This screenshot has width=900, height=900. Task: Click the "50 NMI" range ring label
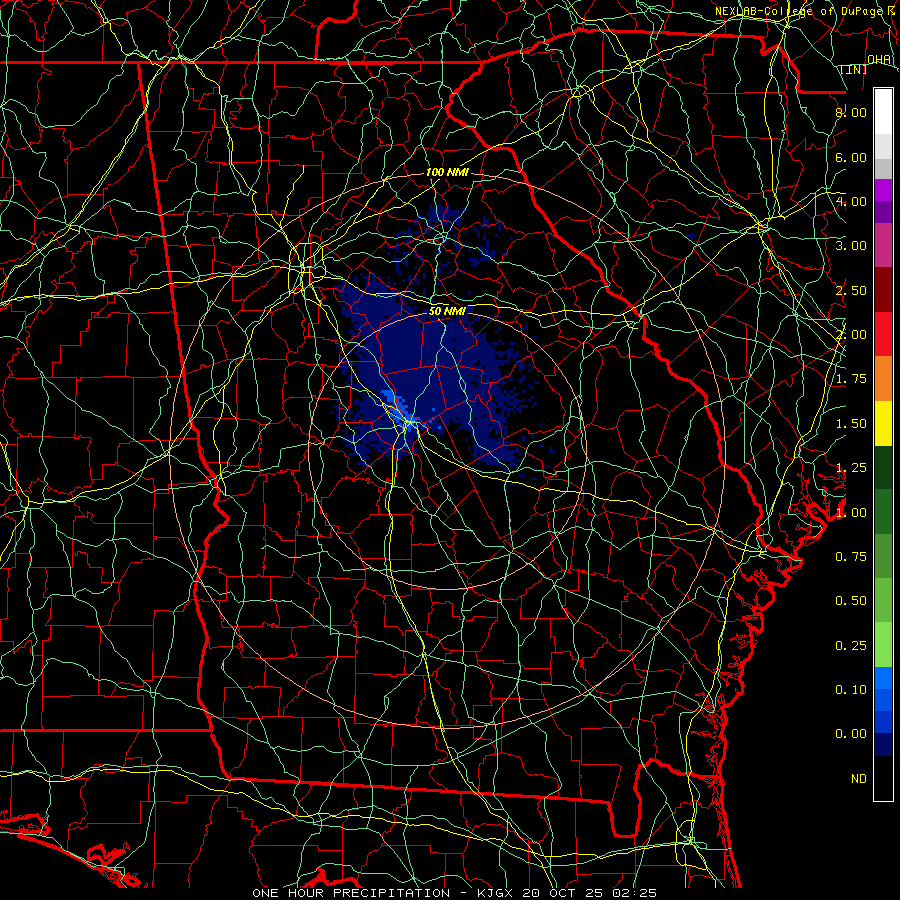pyautogui.click(x=447, y=311)
